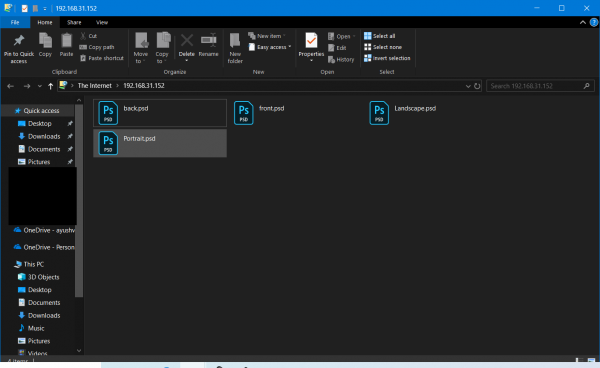Open OneDrive - Personal in navigation pane
This screenshot has height=368, width=600.
coord(44,248)
